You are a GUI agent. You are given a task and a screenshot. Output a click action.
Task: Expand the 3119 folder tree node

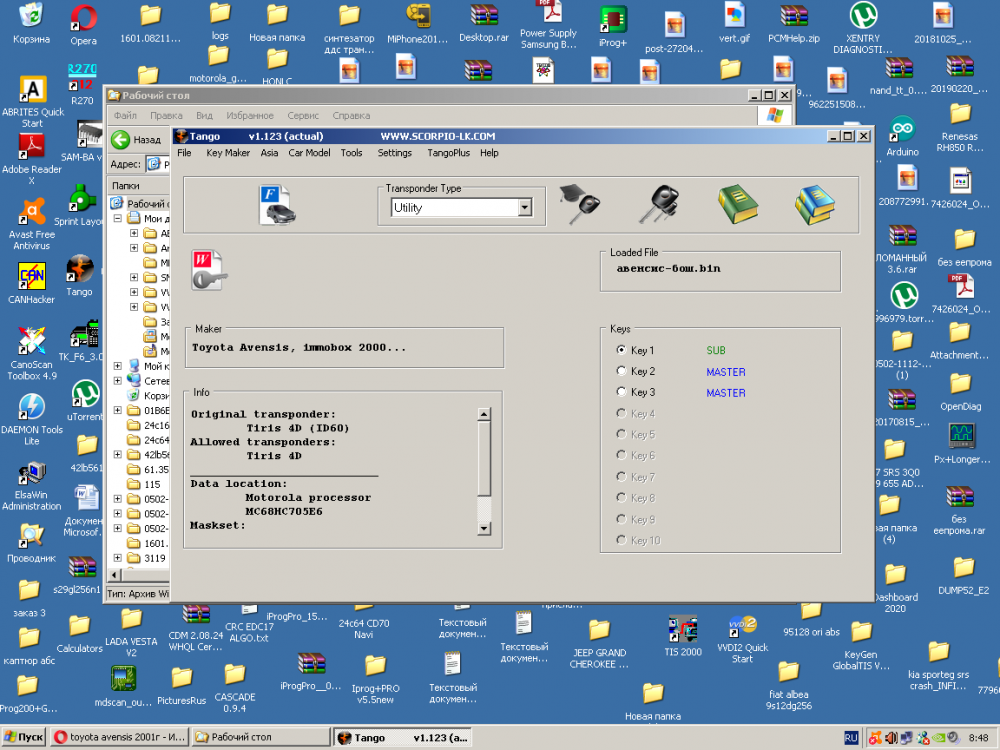(118, 558)
